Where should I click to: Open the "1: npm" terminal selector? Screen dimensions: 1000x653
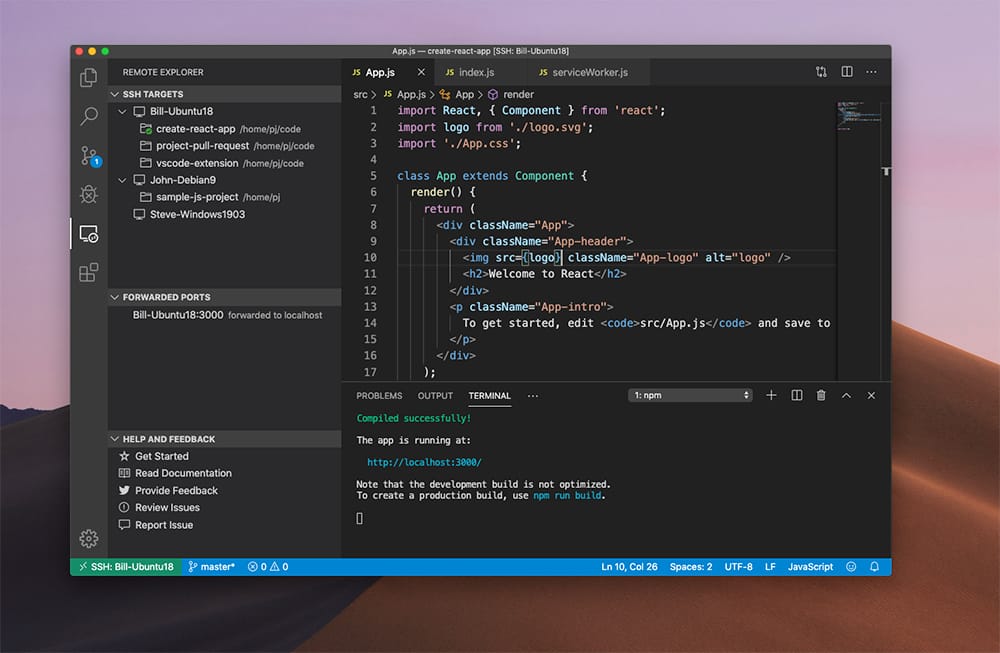690,394
